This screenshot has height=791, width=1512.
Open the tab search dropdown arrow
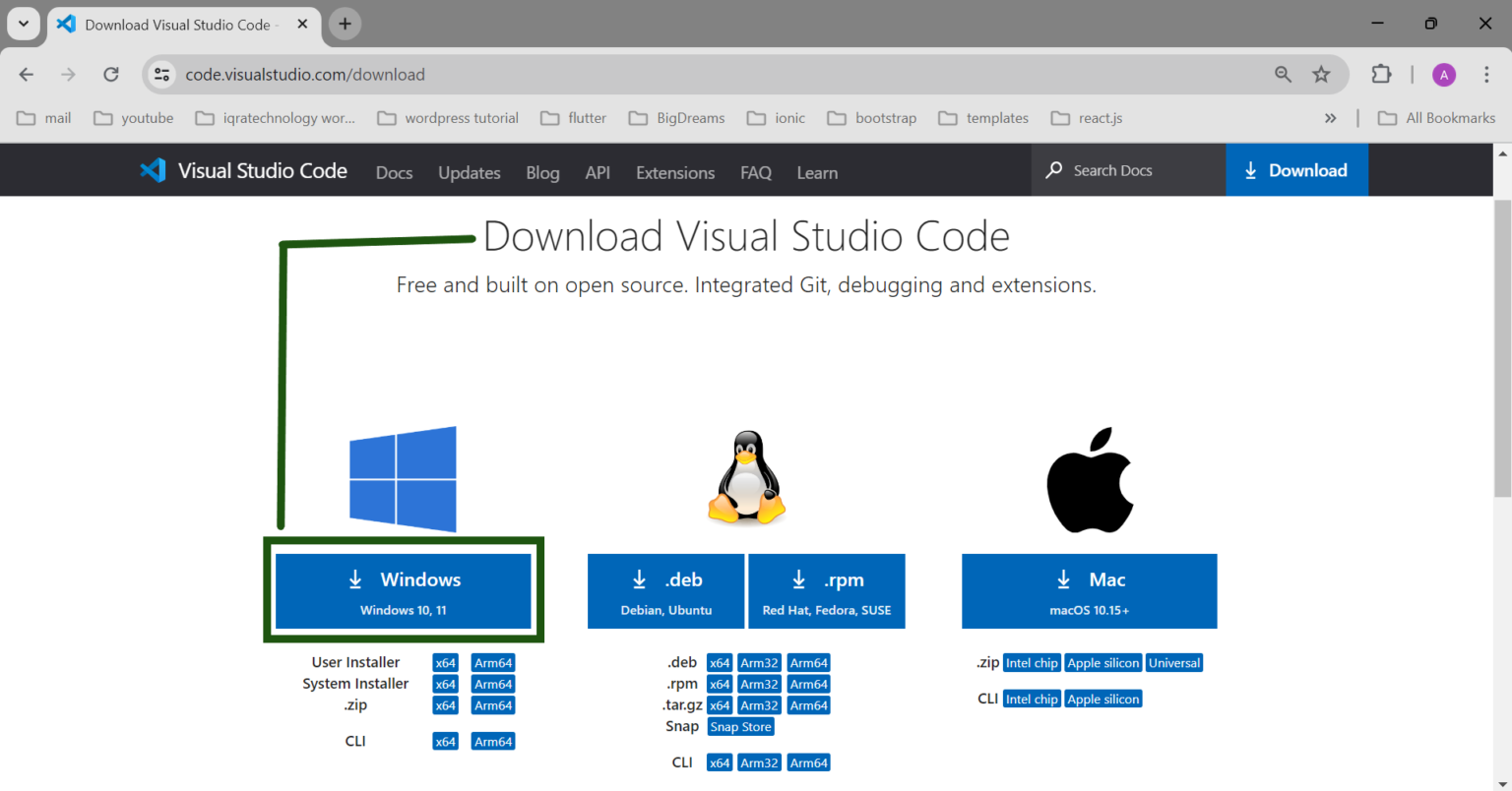pos(23,24)
